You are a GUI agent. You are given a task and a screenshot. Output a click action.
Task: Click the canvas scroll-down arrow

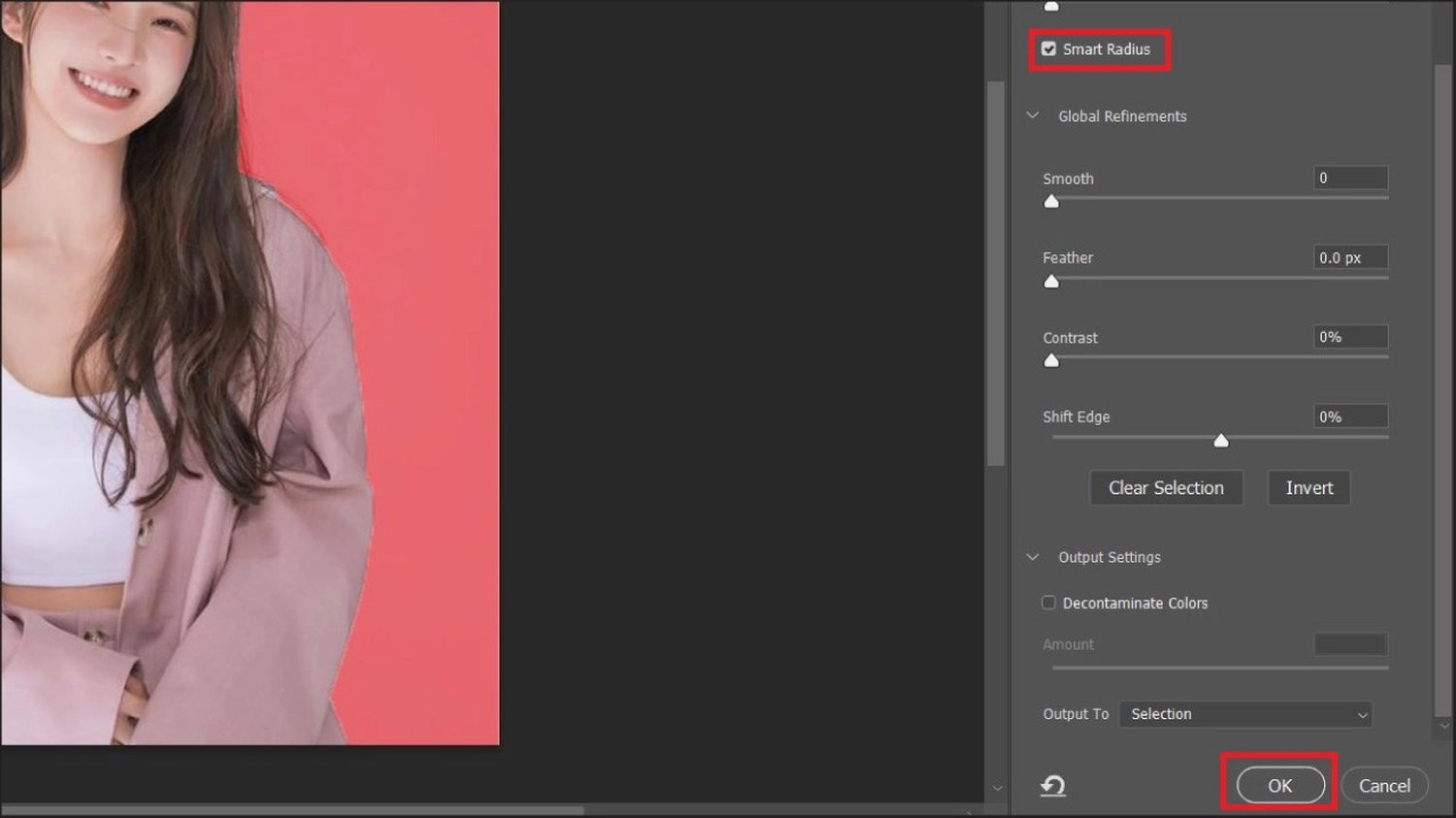pos(997,788)
